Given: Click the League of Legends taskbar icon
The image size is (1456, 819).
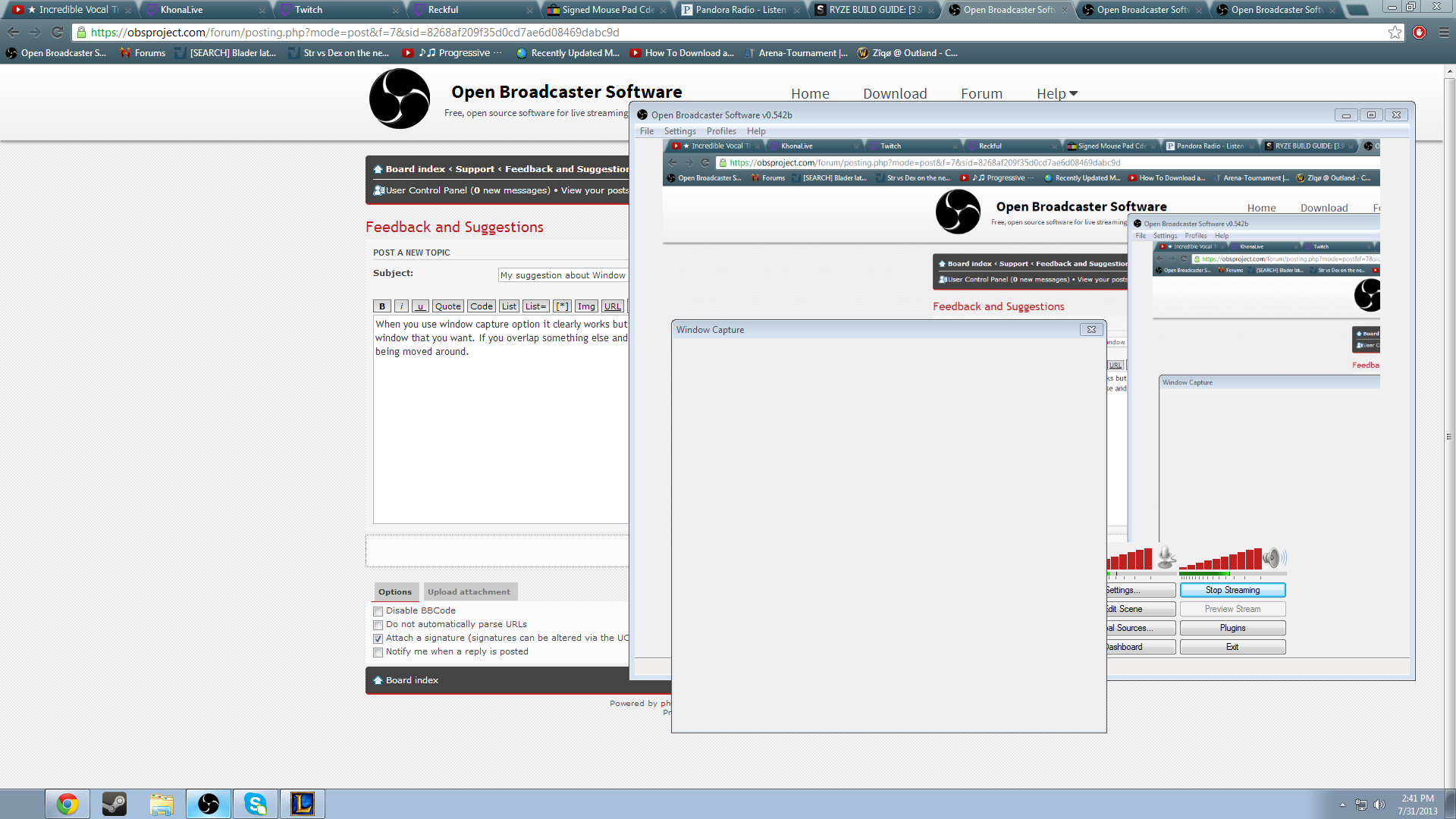Looking at the screenshot, I should click(303, 804).
